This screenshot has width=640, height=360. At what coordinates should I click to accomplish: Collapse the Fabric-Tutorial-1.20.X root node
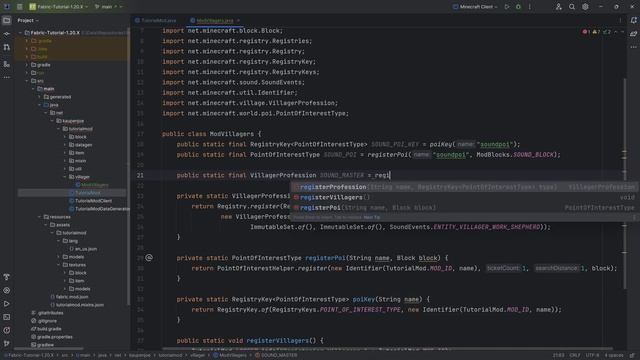pos(20,33)
